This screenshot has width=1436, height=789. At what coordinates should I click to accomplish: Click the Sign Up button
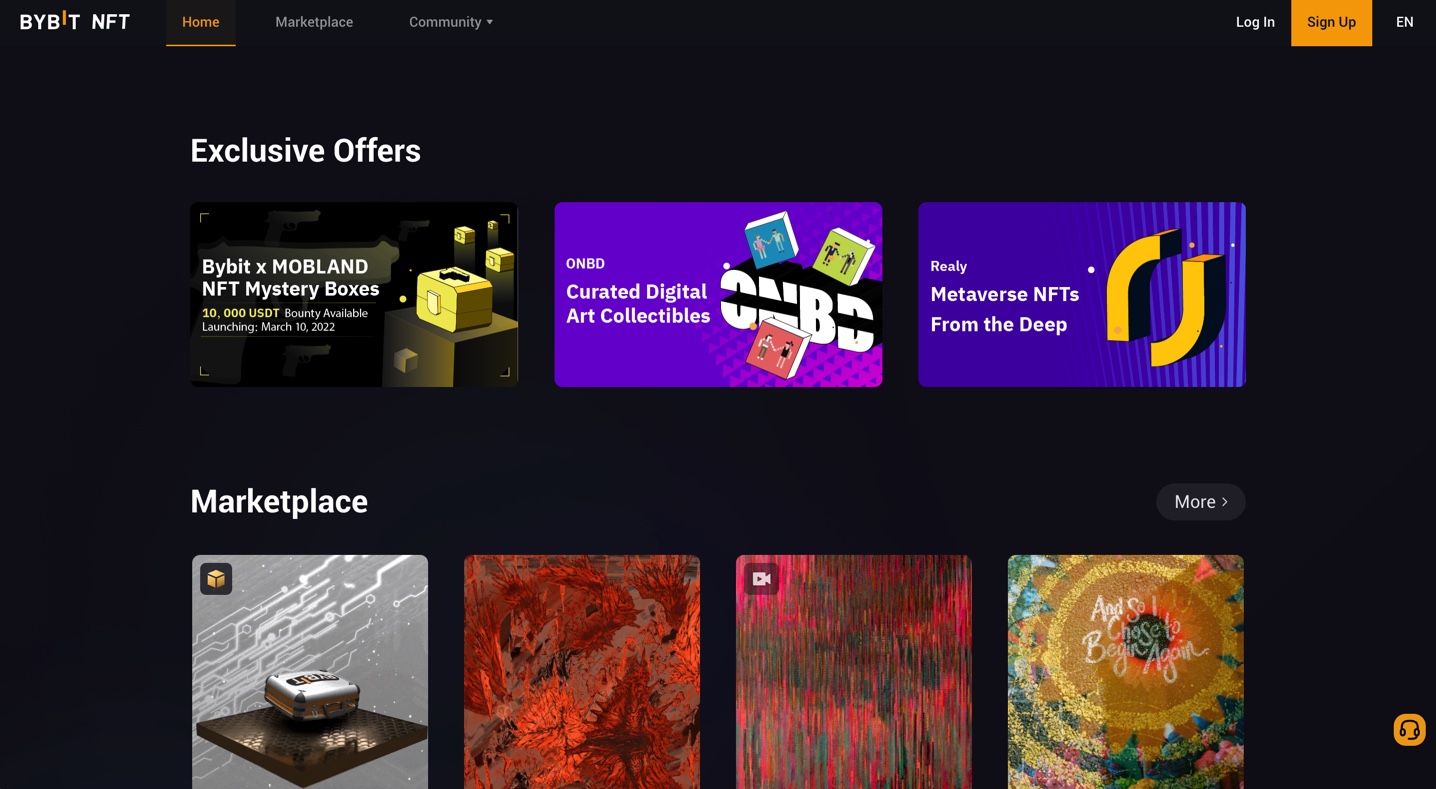1331,22
